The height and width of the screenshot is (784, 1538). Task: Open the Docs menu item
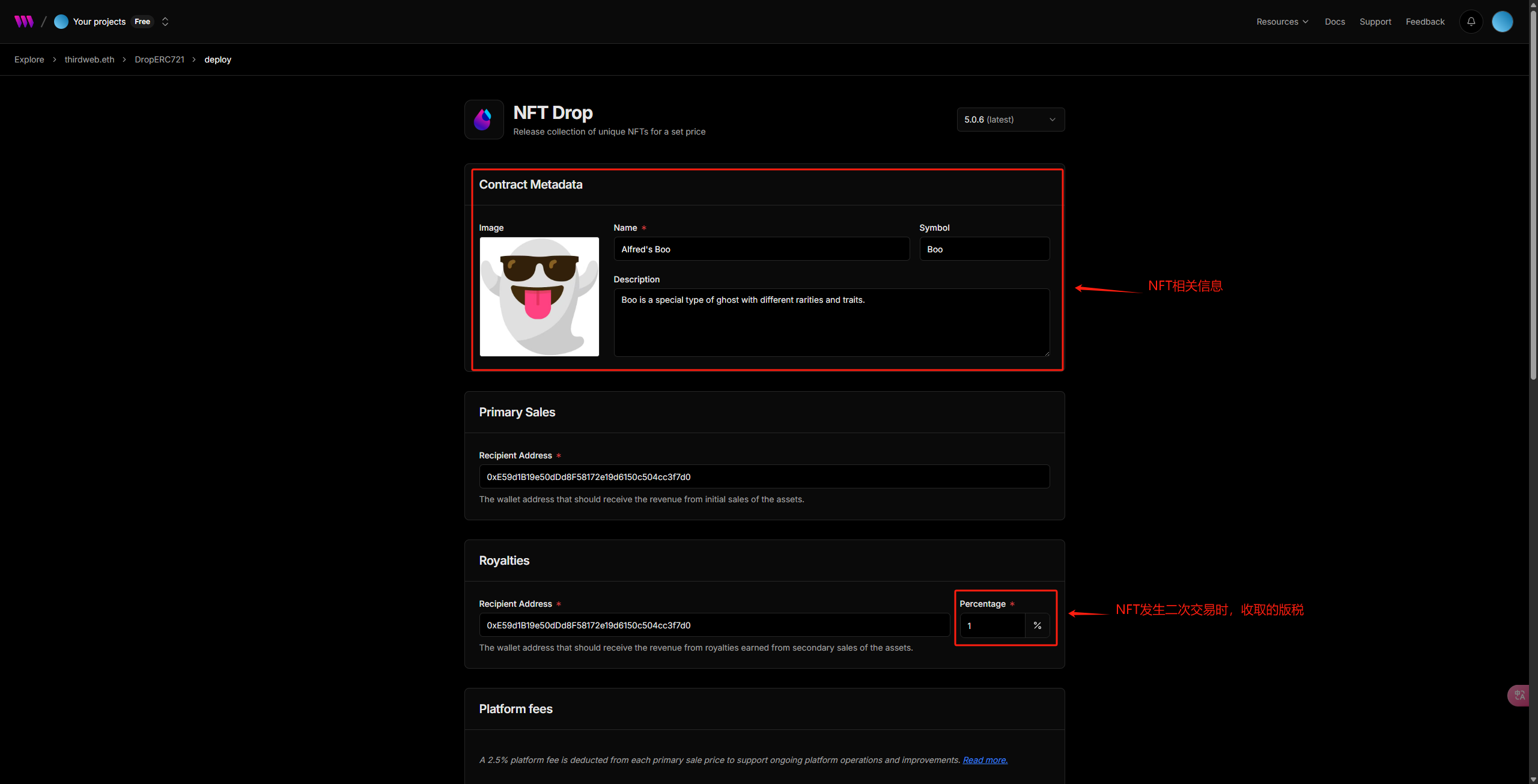coord(1334,22)
